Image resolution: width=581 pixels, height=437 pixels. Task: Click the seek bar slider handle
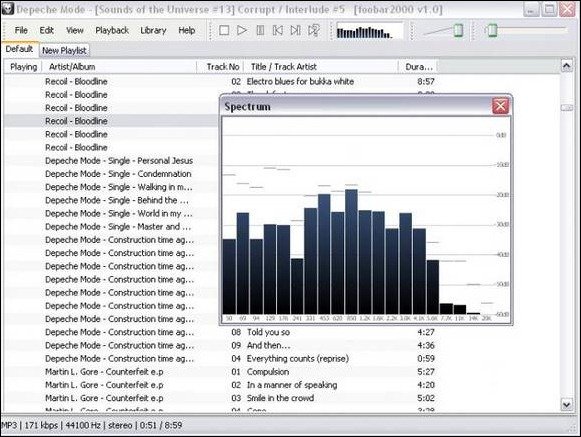pos(492,30)
